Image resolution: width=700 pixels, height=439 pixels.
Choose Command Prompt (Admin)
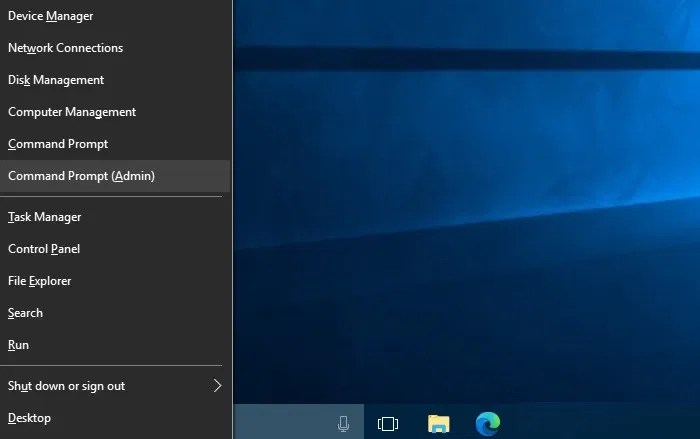[x=115, y=176]
